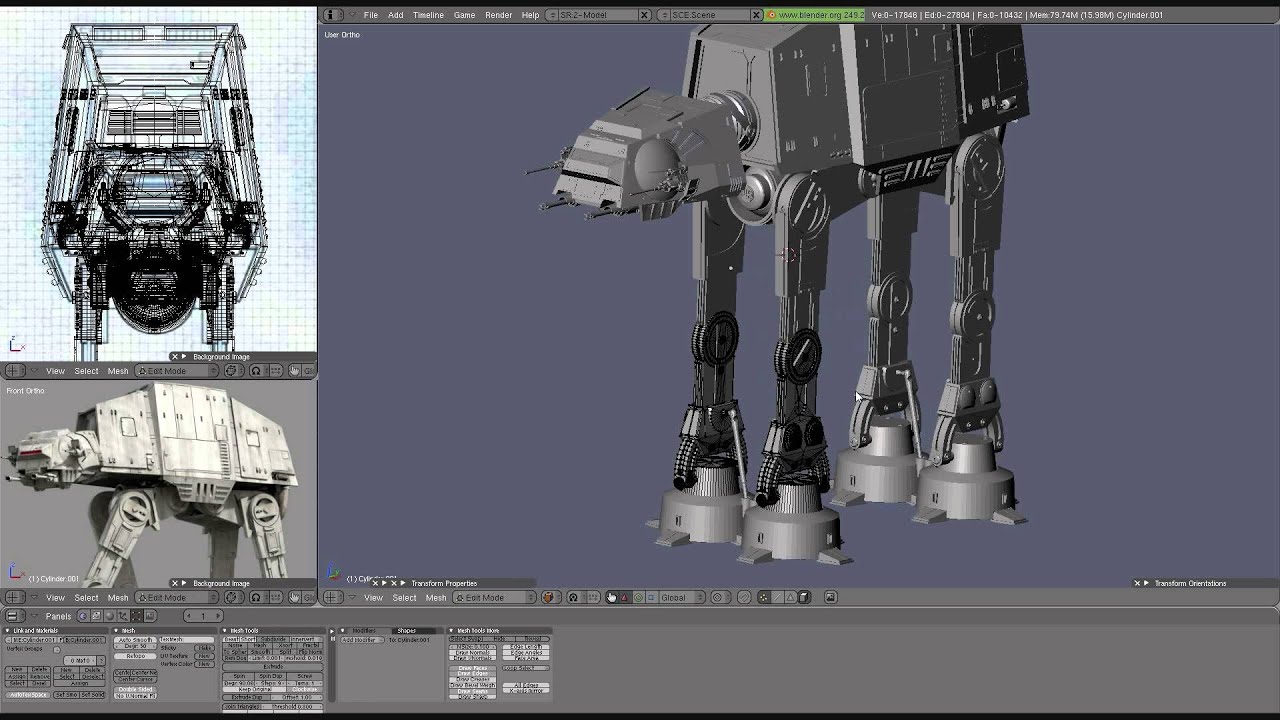Viewport: 1280px width, 720px height.
Task: Open the File menu
Action: pyautogui.click(x=370, y=15)
